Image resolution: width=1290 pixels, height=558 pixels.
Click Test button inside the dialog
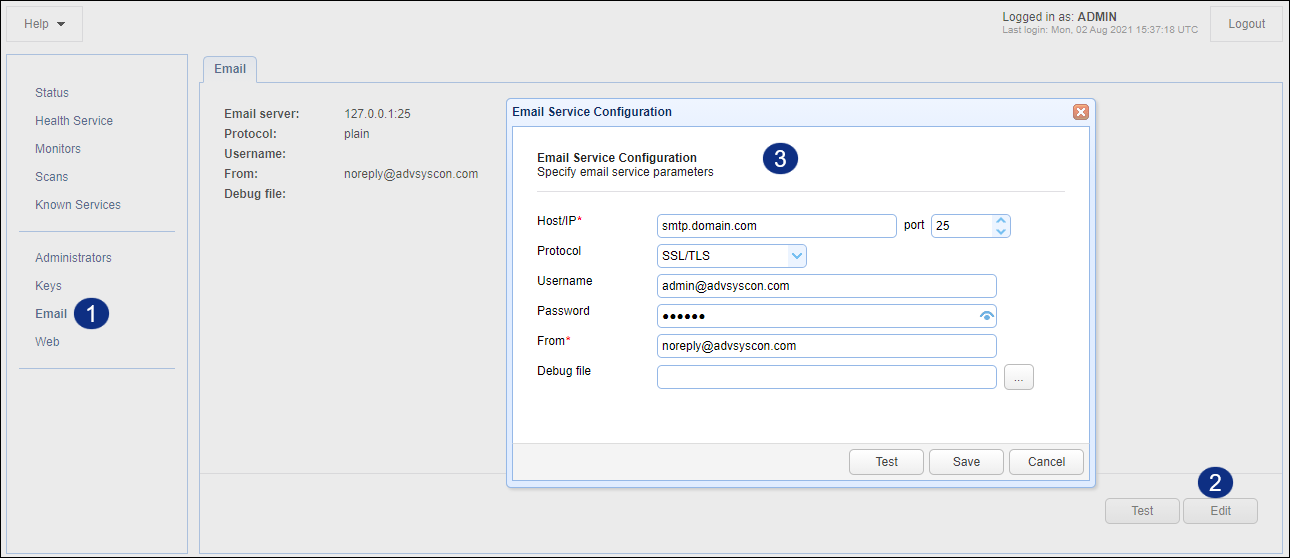coord(886,462)
